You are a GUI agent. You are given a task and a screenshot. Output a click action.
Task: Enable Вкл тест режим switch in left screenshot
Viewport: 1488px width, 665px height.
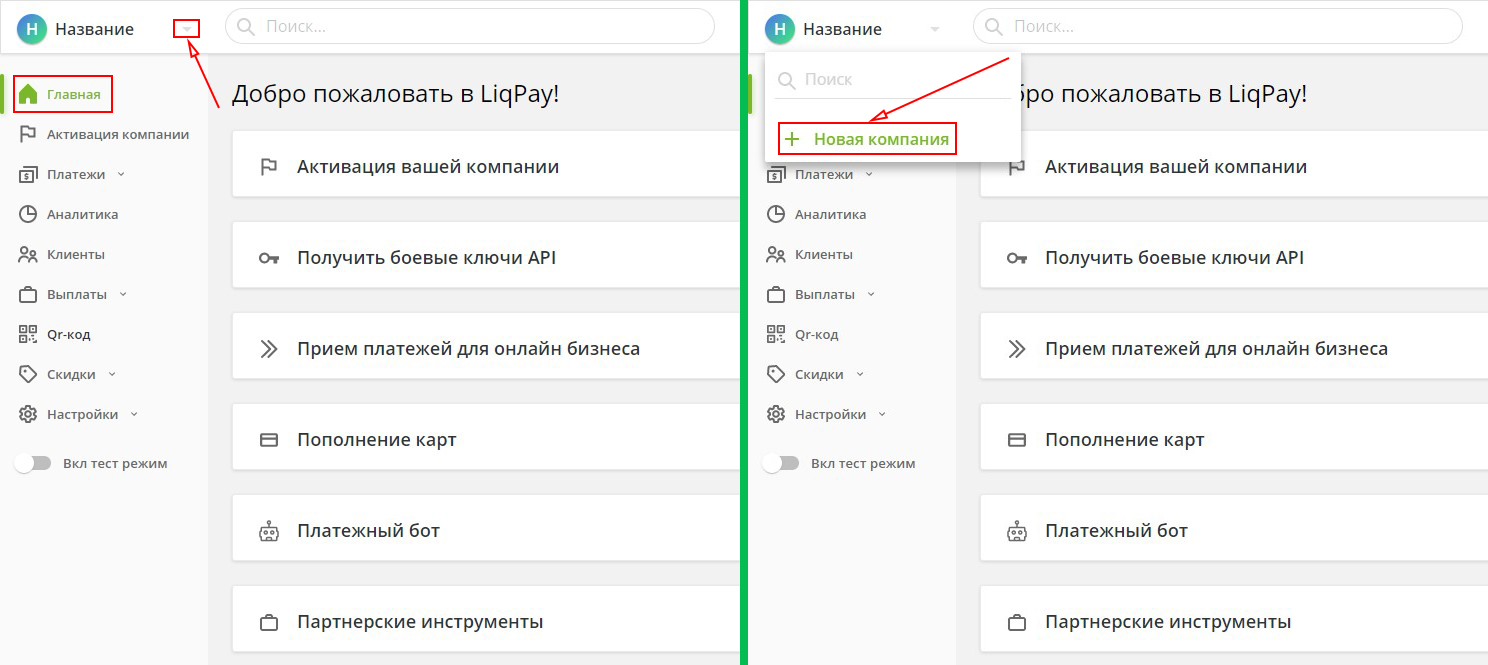pos(32,463)
